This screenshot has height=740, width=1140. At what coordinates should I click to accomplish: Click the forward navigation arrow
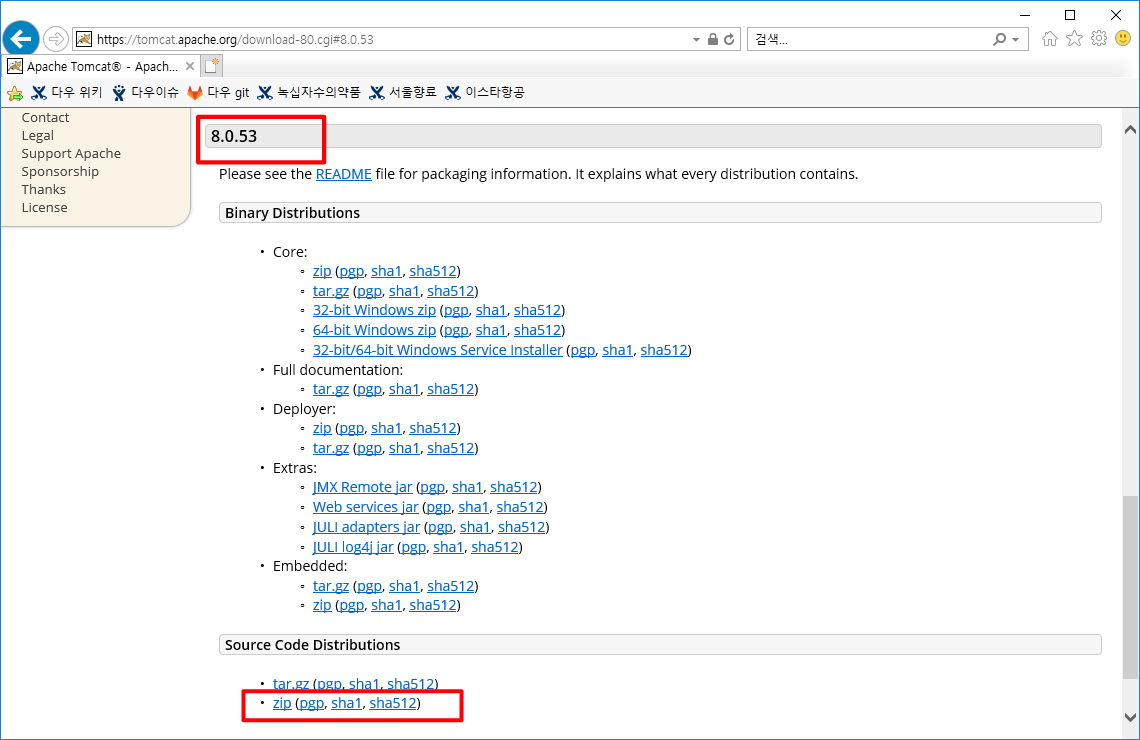[56, 39]
